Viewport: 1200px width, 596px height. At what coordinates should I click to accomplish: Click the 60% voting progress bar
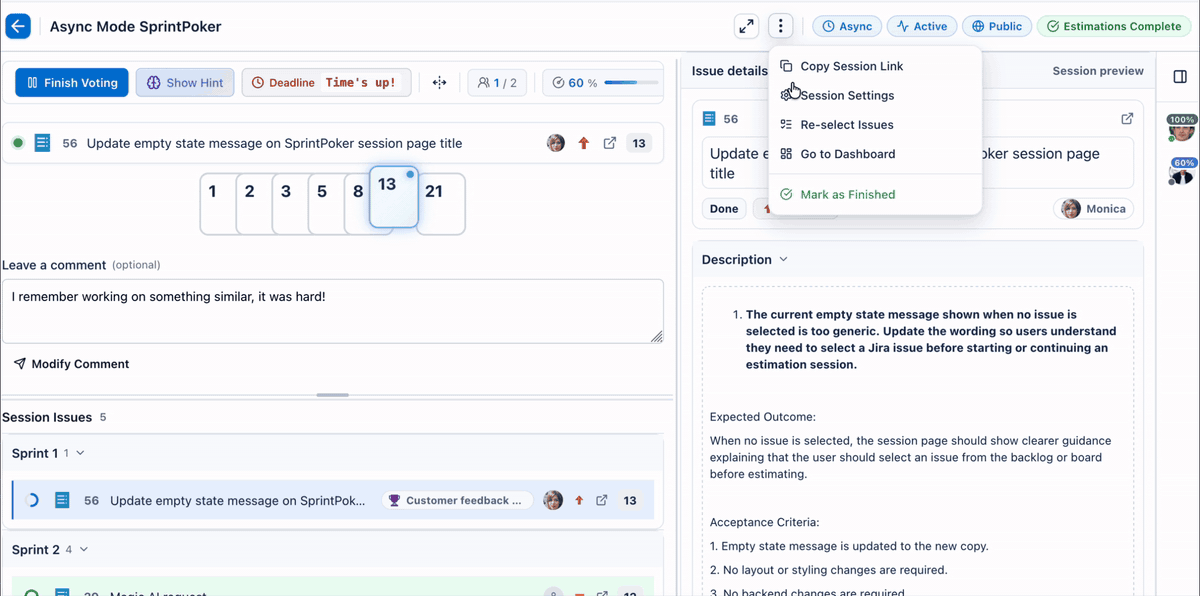pos(631,83)
